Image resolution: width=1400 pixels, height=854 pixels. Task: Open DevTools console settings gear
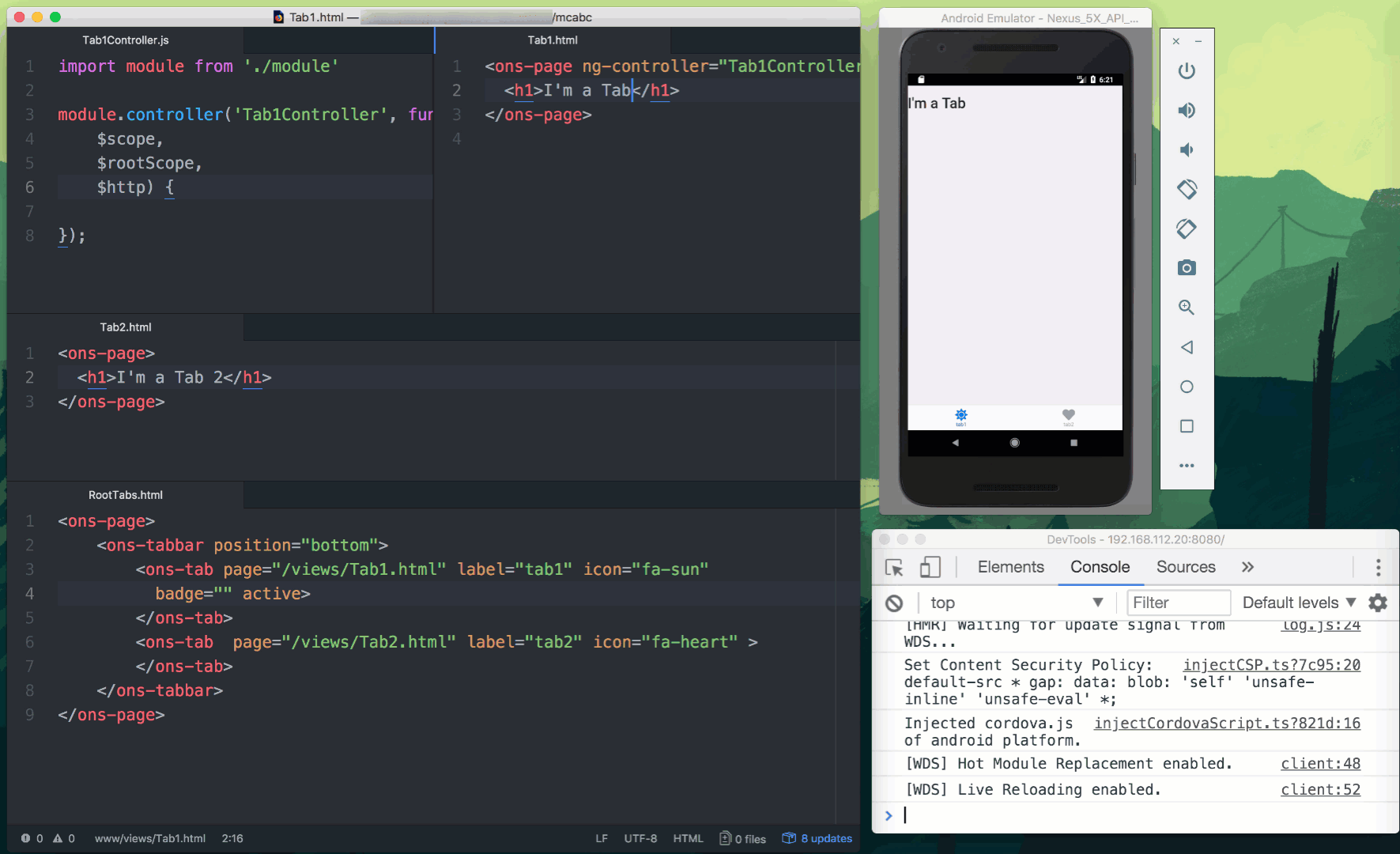1378,603
